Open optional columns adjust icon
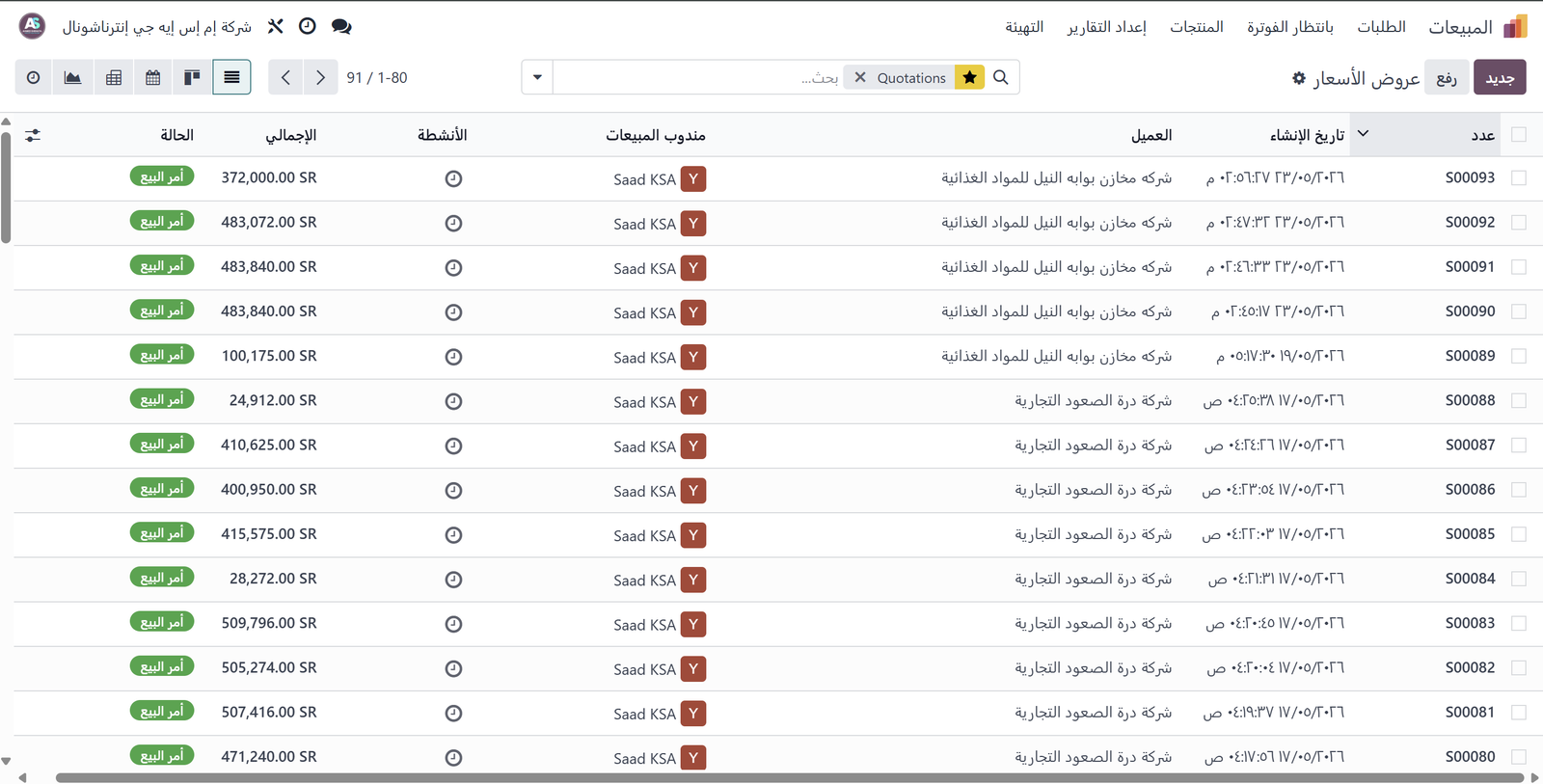 coord(33,136)
